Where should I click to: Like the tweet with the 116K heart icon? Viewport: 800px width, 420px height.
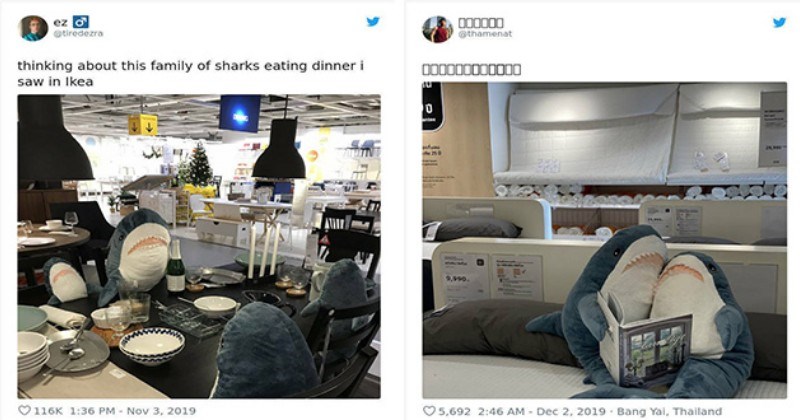pyautogui.click(x=24, y=410)
